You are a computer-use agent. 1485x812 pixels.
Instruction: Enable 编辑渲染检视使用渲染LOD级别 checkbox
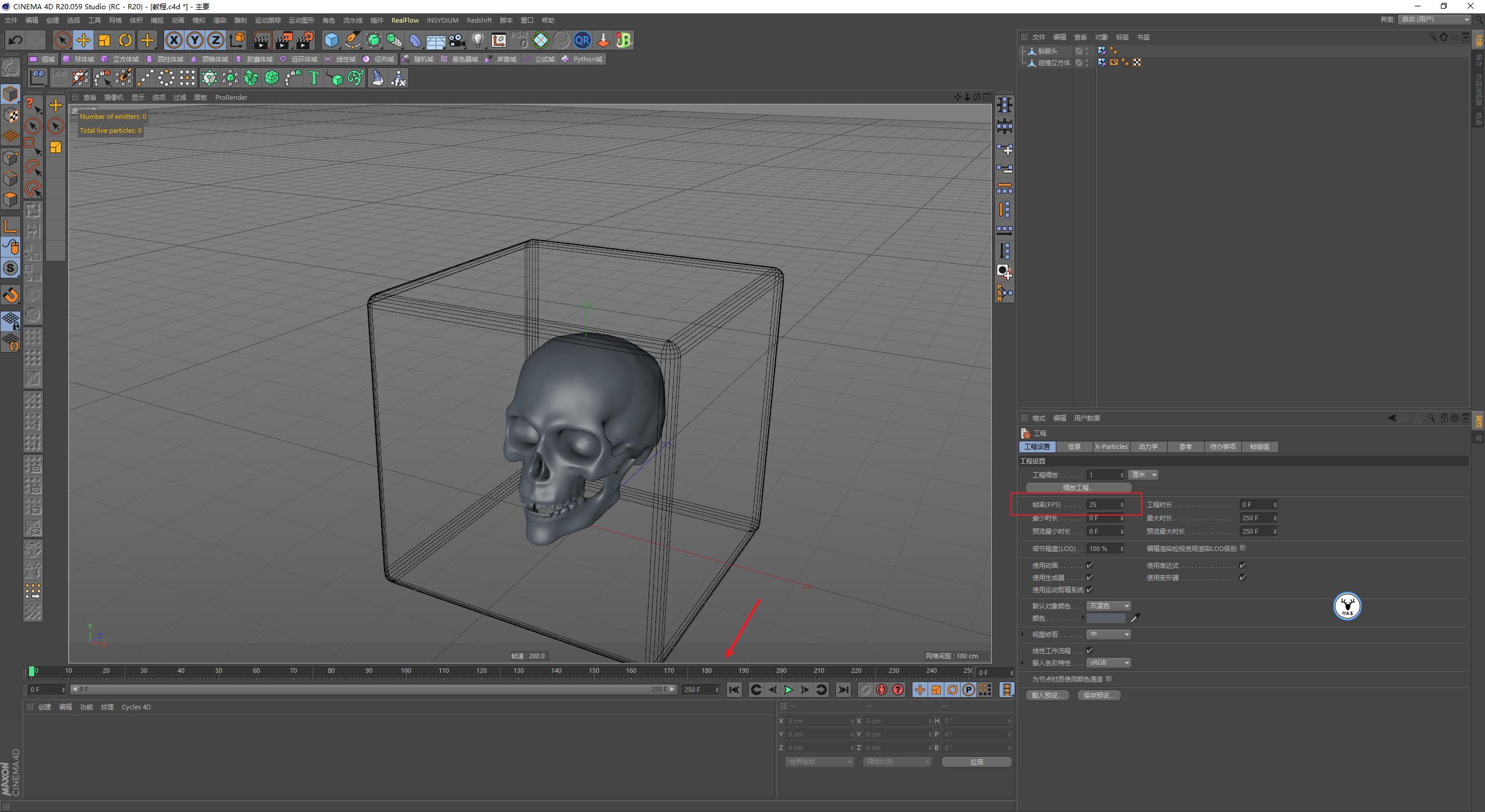pos(1244,548)
